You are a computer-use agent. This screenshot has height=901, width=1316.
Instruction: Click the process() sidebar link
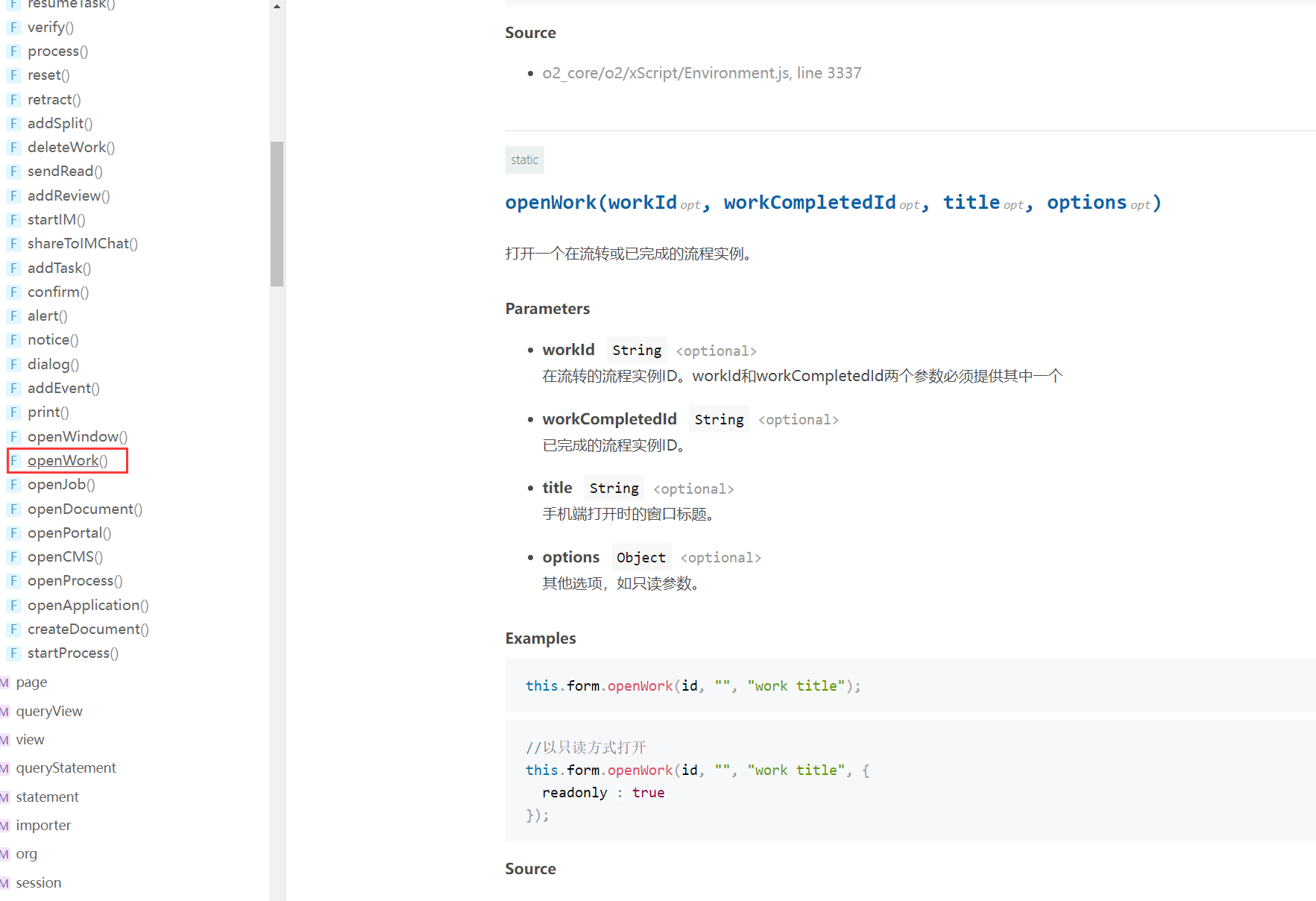click(x=57, y=51)
